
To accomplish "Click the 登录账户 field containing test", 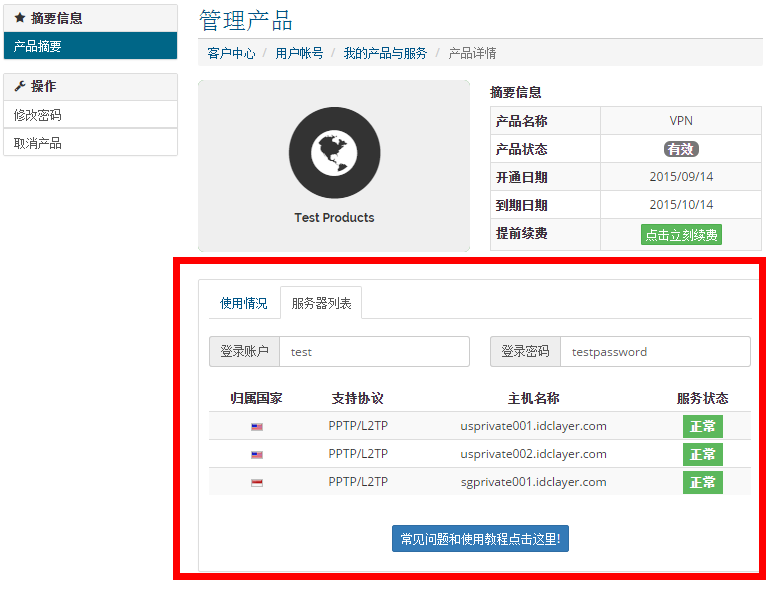I will 374,352.
